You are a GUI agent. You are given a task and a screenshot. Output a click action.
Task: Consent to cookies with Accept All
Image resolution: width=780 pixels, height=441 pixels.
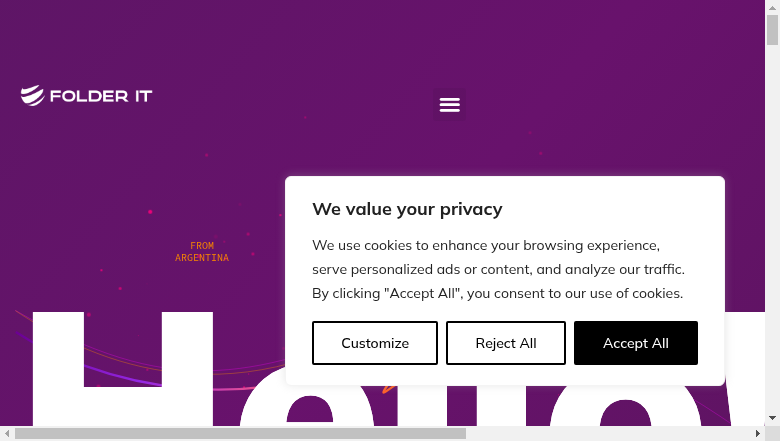(x=635, y=343)
